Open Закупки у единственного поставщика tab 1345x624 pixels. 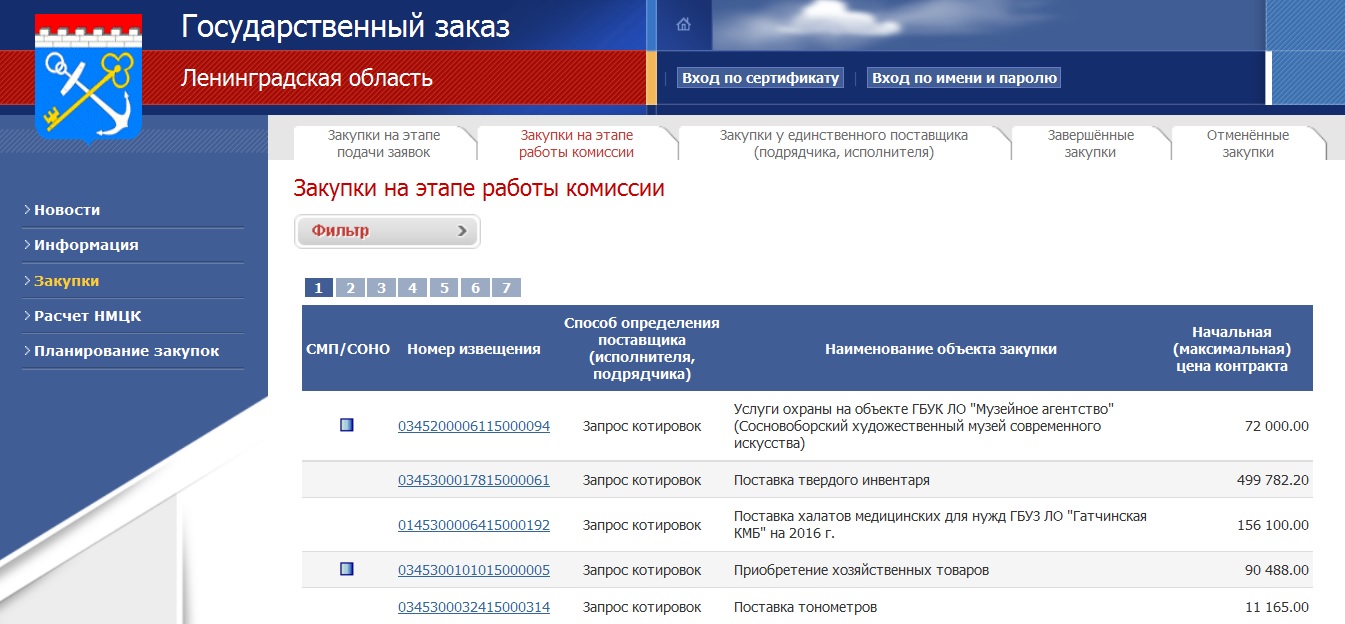coord(843,143)
